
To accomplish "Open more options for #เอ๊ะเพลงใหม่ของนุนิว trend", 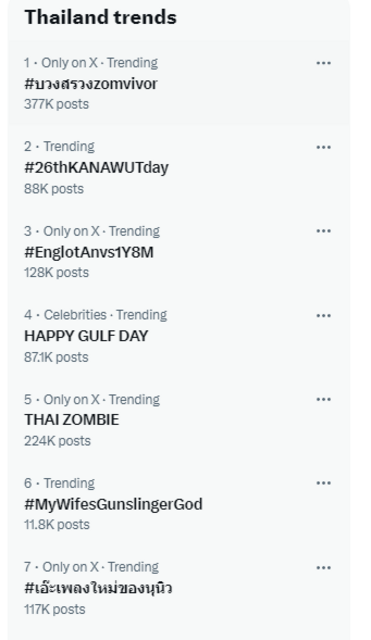I will [x=323, y=568].
